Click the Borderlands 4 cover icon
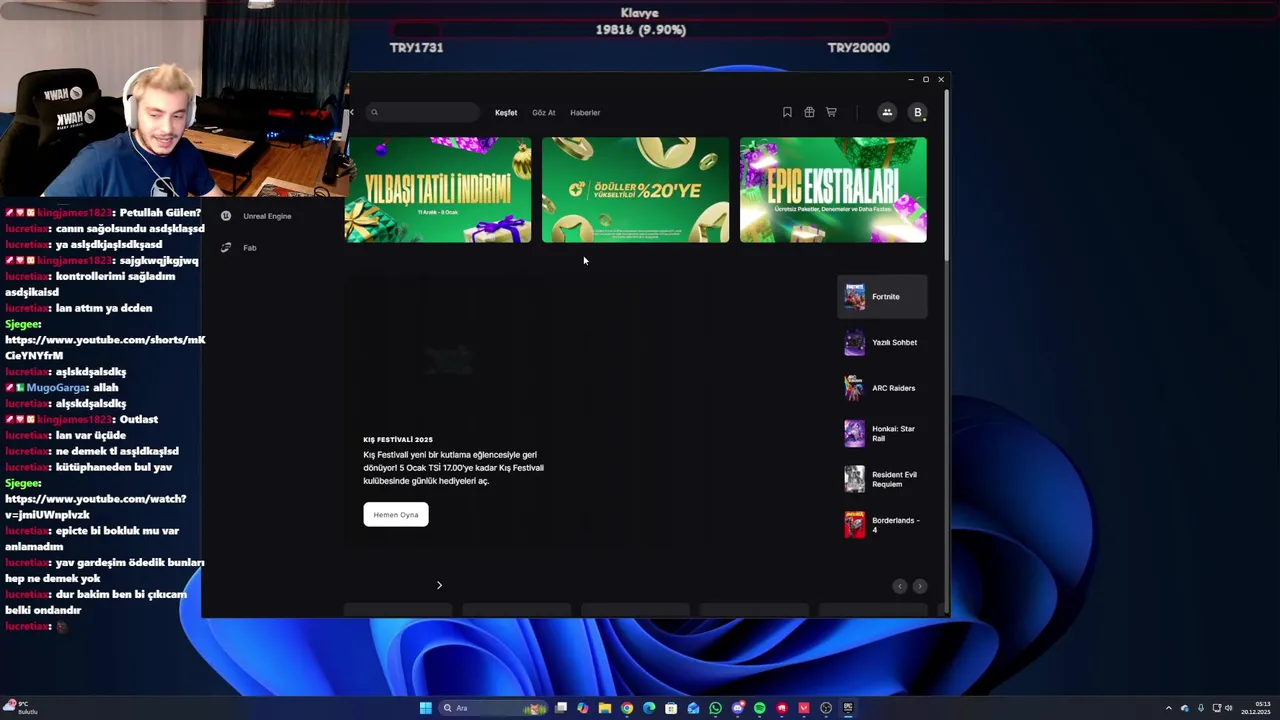Image resolution: width=1280 pixels, height=720 pixels. pos(854,525)
